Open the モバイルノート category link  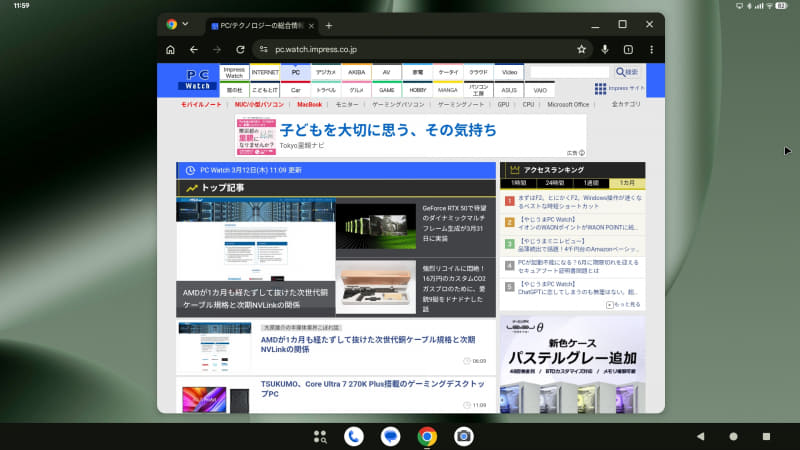point(201,105)
